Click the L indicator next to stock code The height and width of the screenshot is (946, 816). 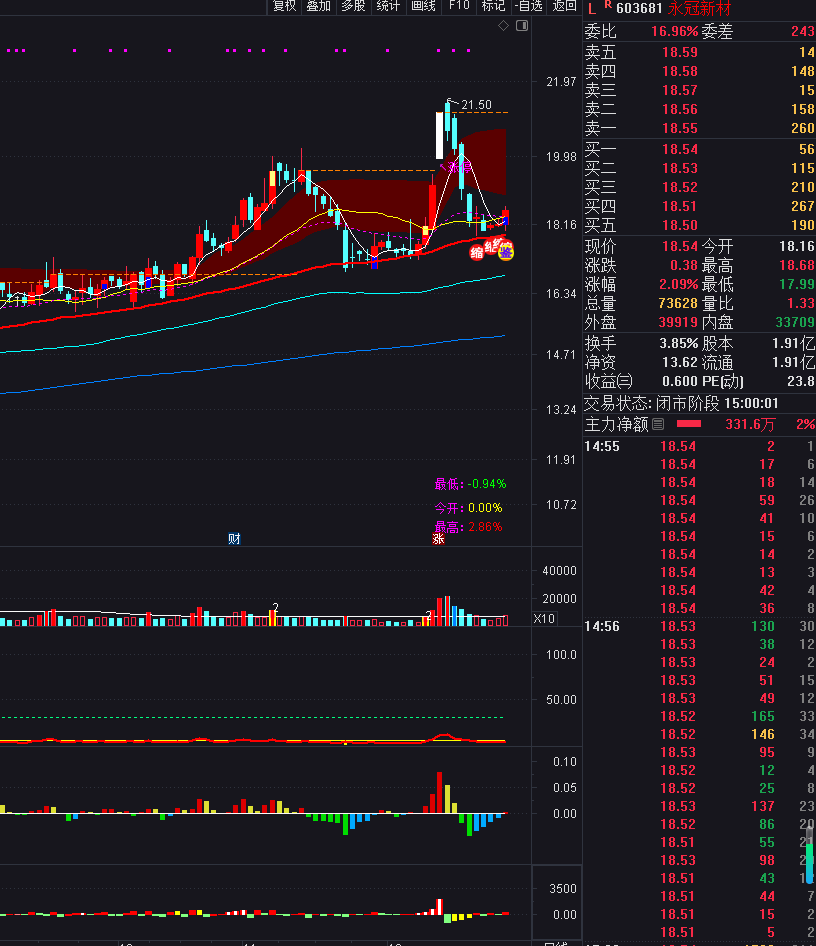tap(591, 8)
